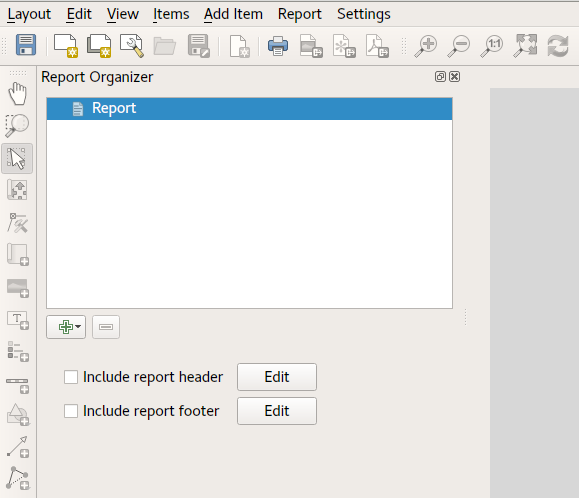The image size is (579, 498).
Task: Select the Pan Layout hand tool
Action: coord(17,94)
